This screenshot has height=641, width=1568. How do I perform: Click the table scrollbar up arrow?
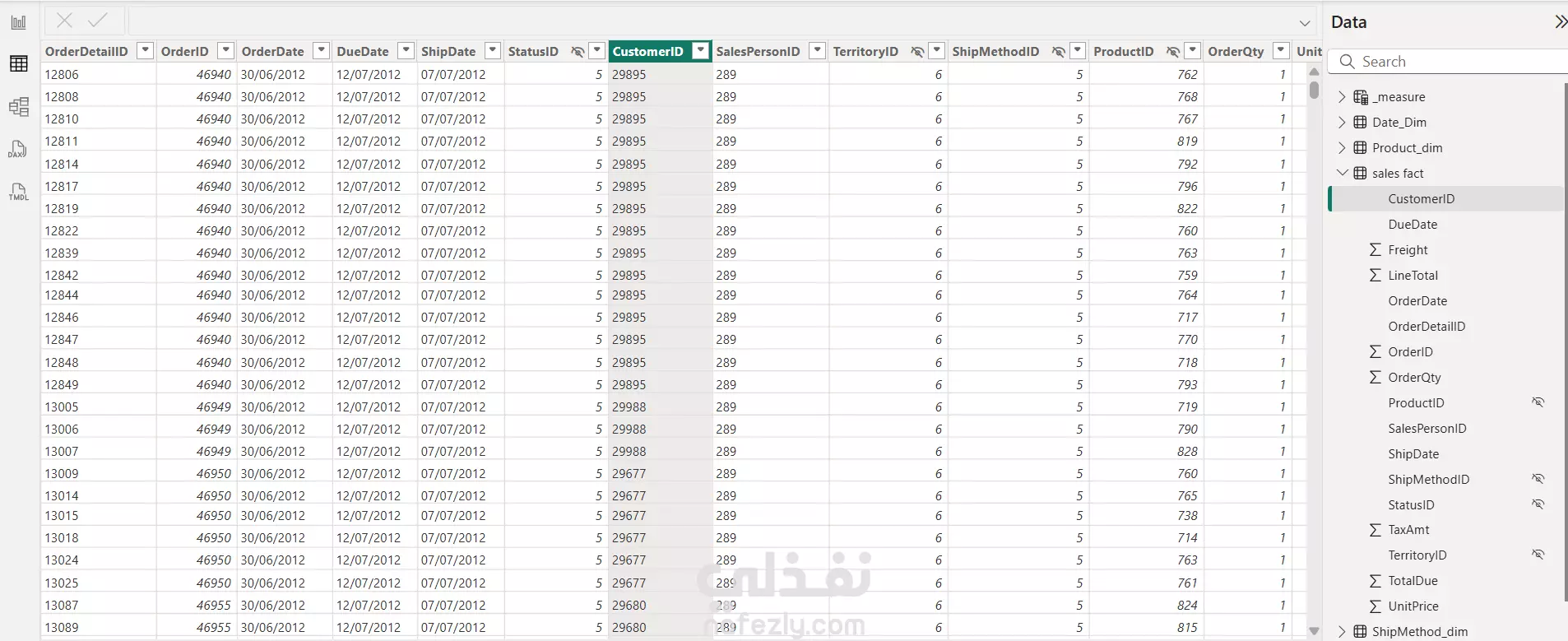[x=1314, y=72]
